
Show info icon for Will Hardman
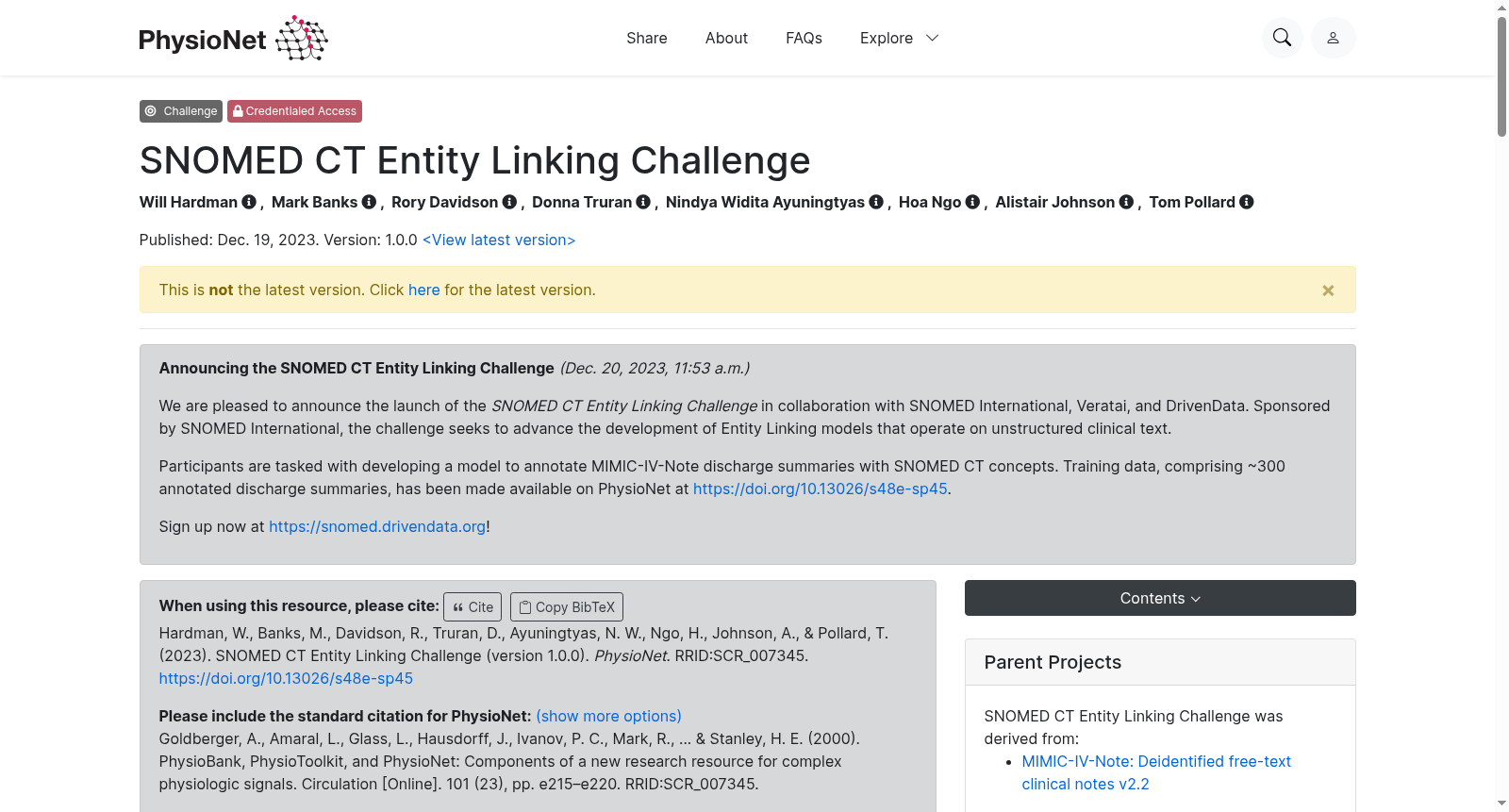click(249, 202)
